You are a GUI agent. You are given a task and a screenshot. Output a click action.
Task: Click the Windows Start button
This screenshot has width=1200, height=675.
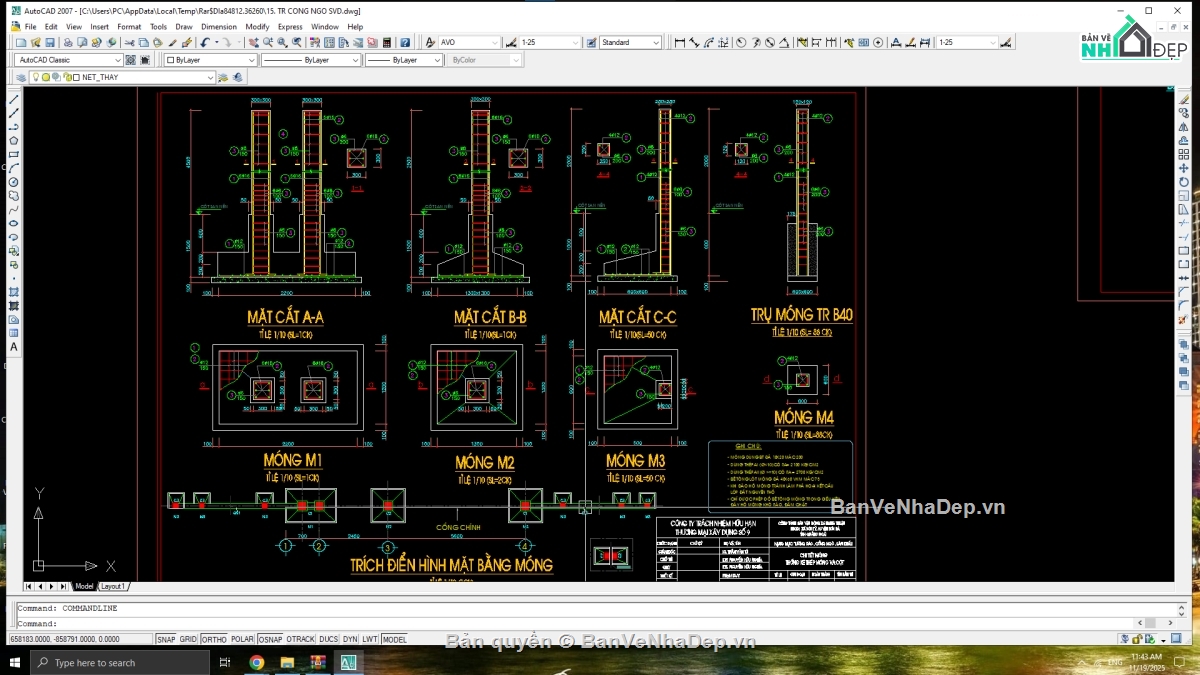coord(15,662)
